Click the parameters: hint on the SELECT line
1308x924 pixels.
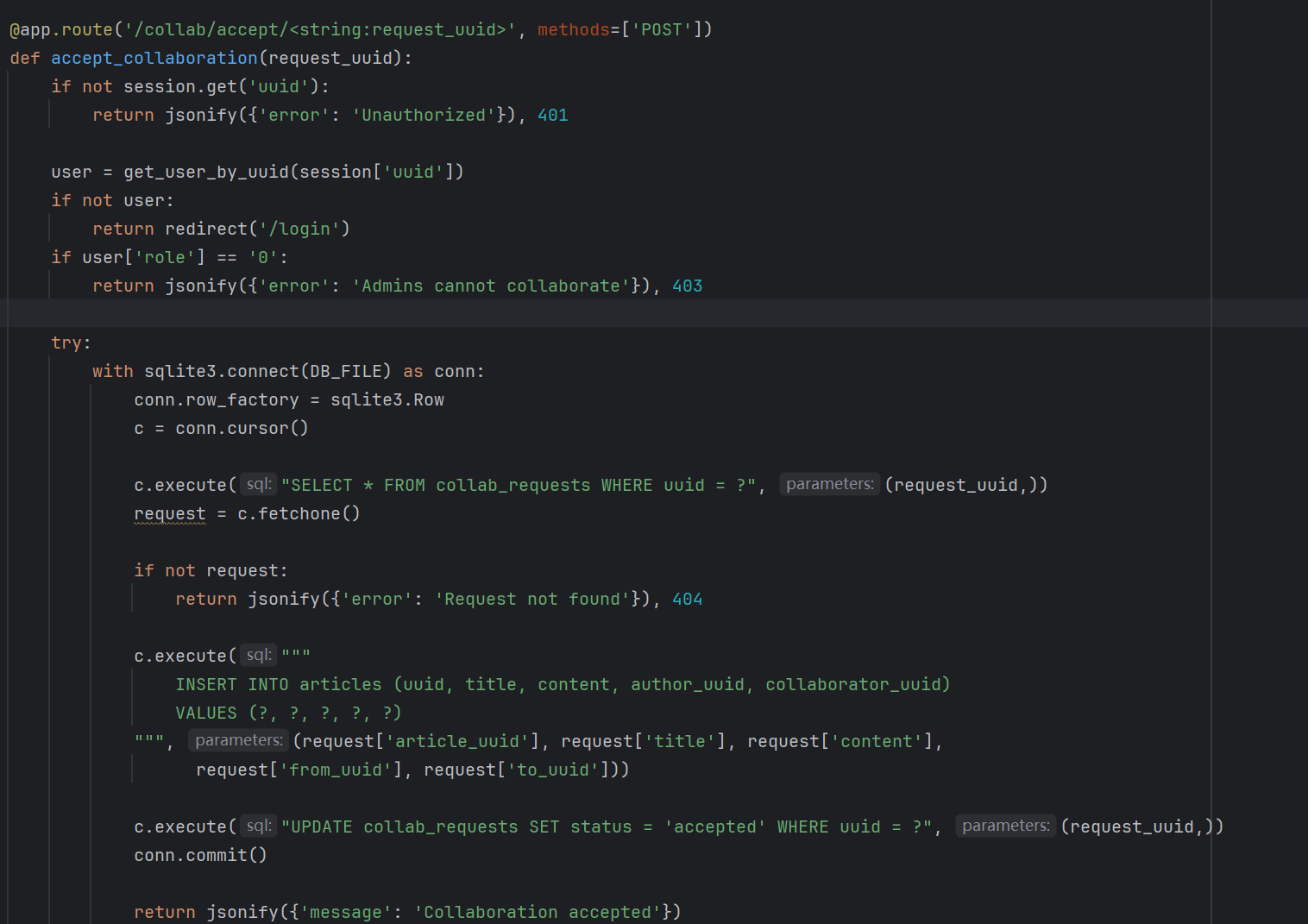point(829,484)
